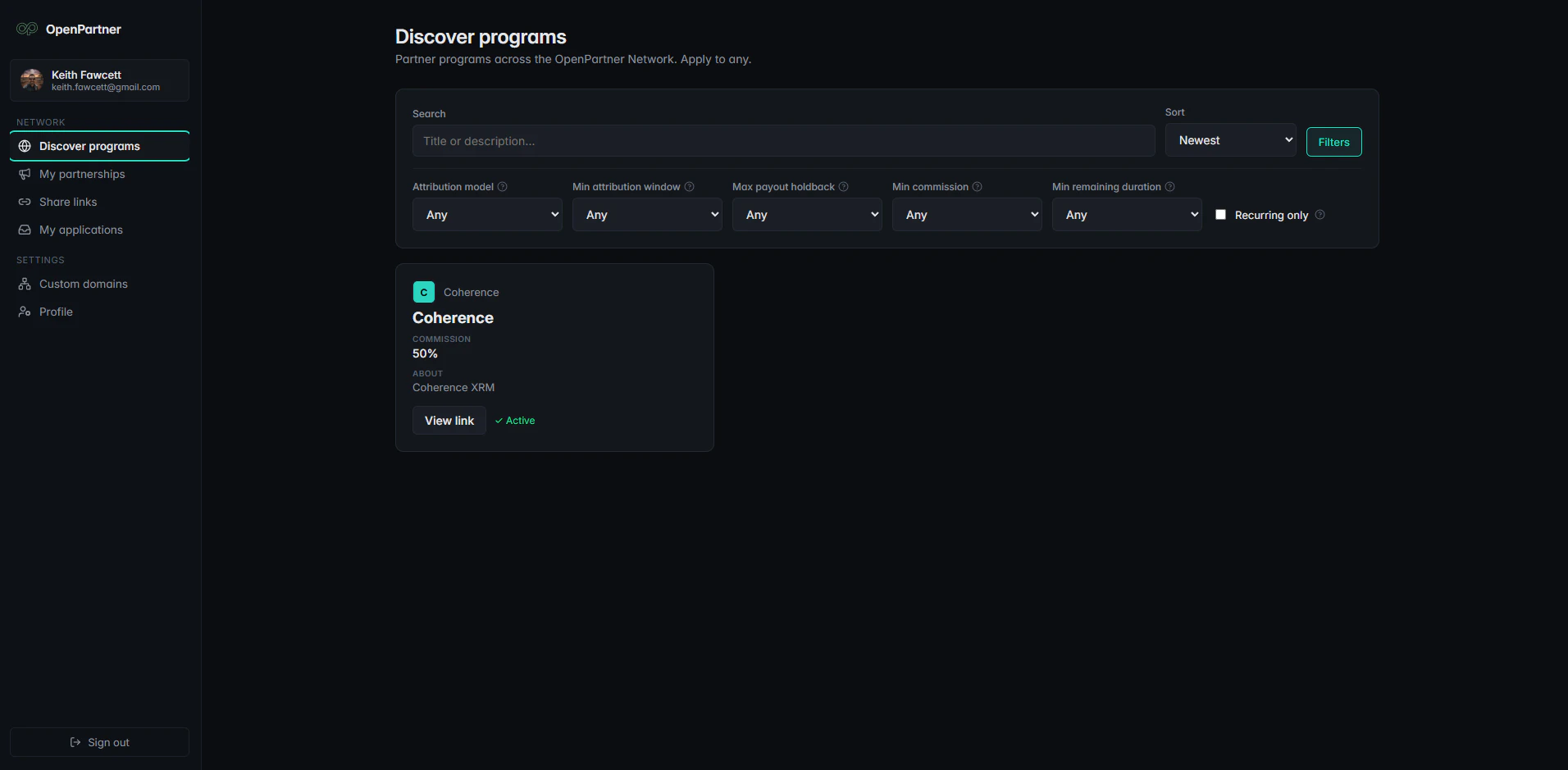Click the globe icon beside Discover programs
This screenshot has height=770, width=1568.
tap(25, 146)
